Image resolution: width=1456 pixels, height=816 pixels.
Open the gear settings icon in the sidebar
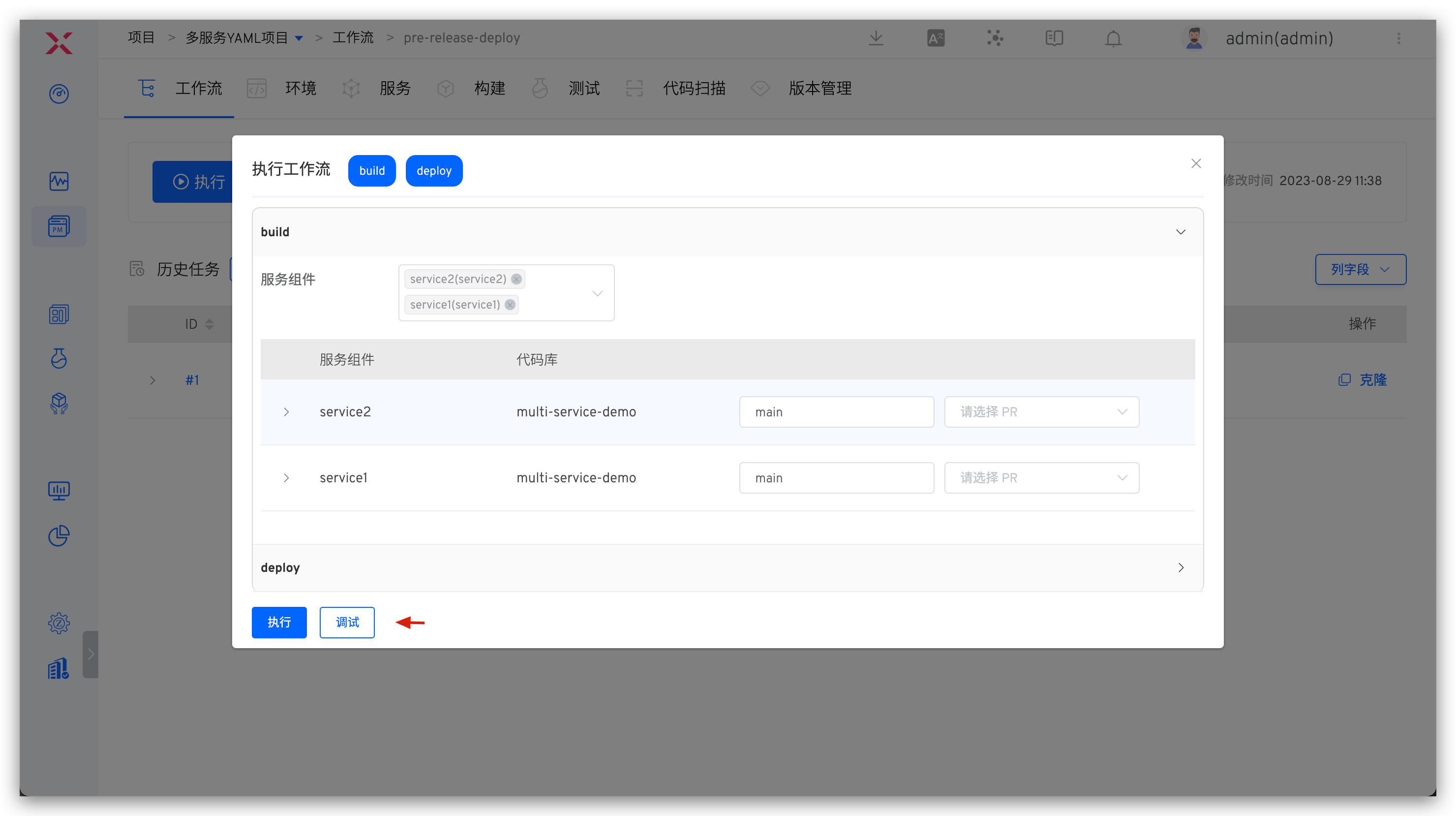[59, 623]
